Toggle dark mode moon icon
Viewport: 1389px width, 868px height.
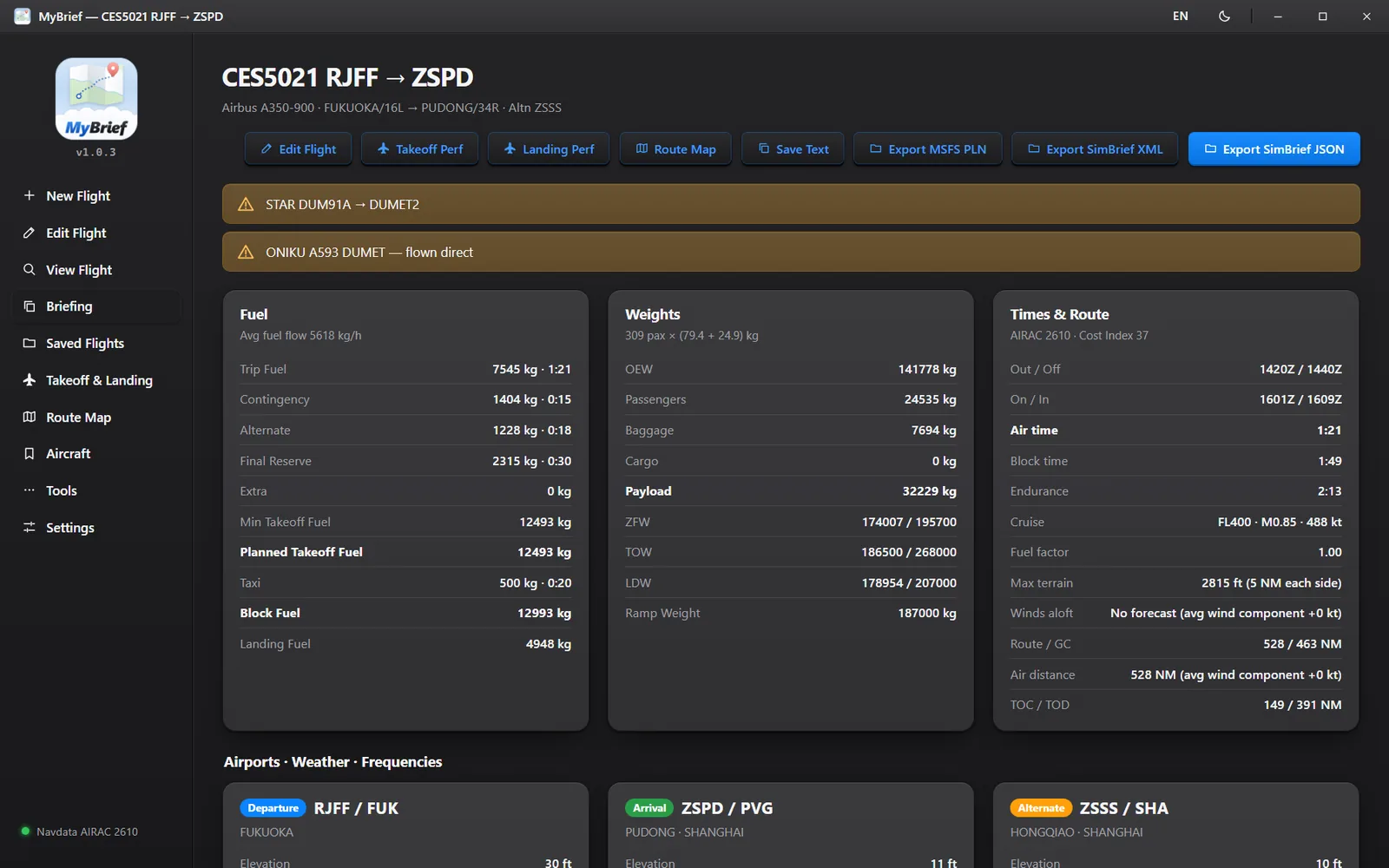1224,16
